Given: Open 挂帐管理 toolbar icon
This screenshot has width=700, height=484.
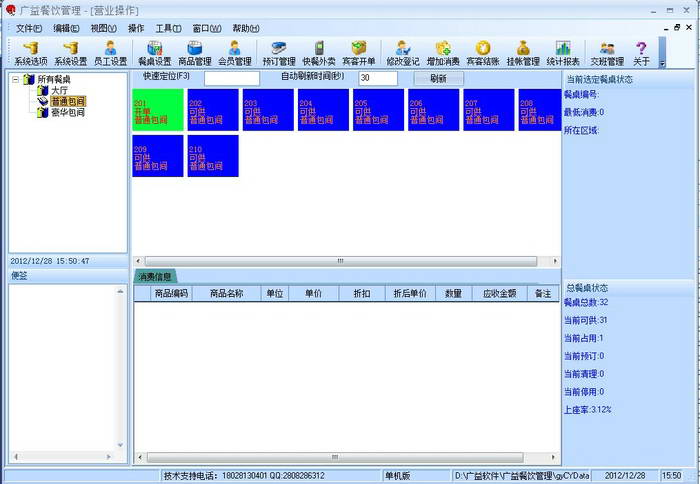Looking at the screenshot, I should (523, 53).
